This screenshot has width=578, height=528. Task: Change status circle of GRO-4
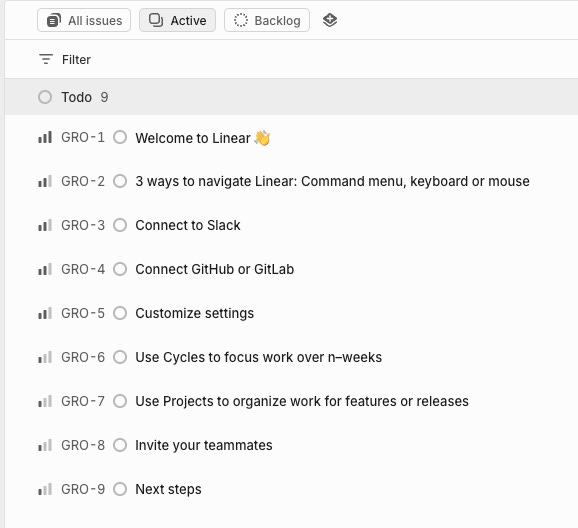coord(120,269)
